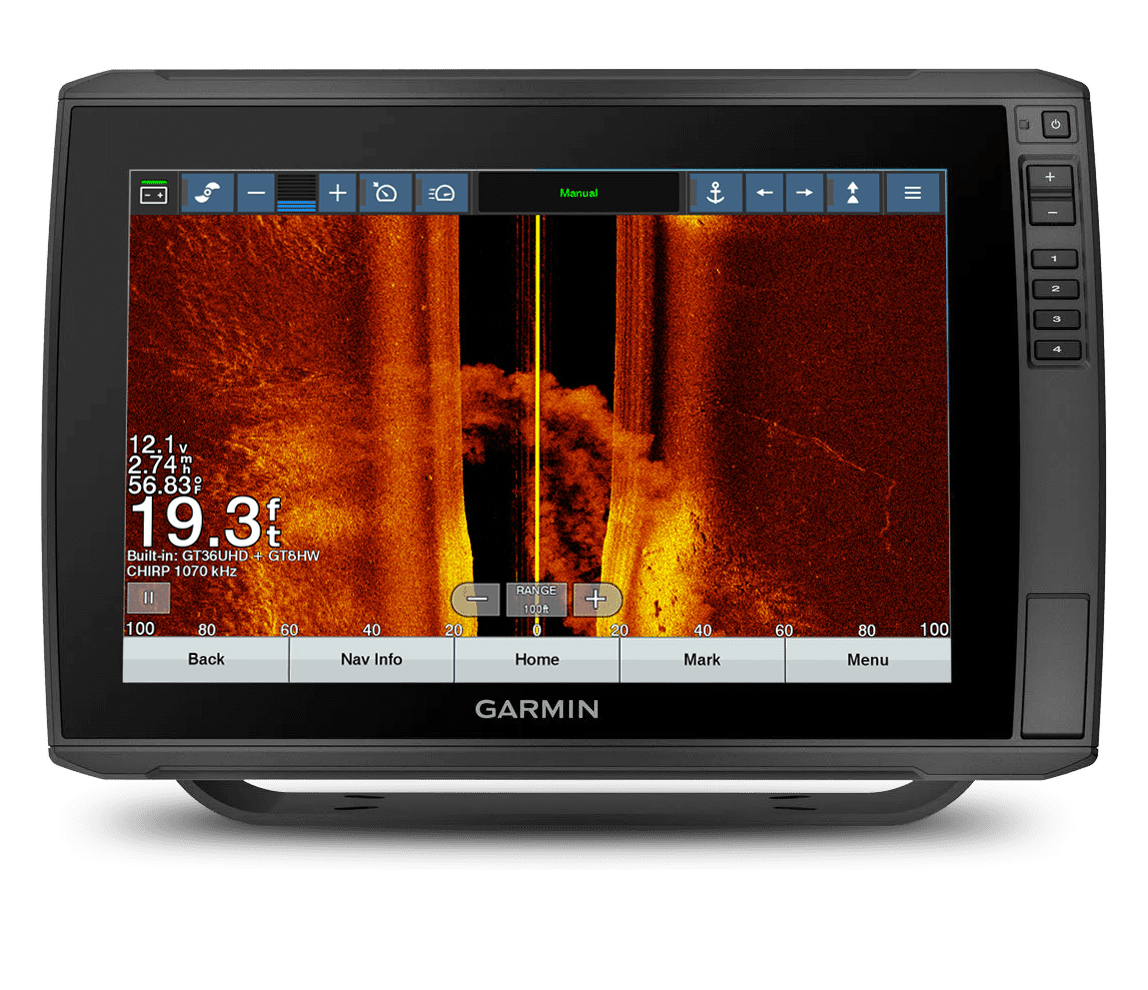
Task: Decrease range with the minus button
Action: 475,599
